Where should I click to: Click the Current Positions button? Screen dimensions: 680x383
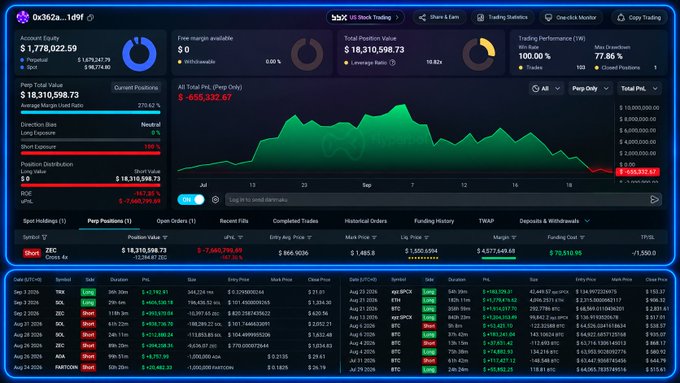pyautogui.click(x=136, y=88)
